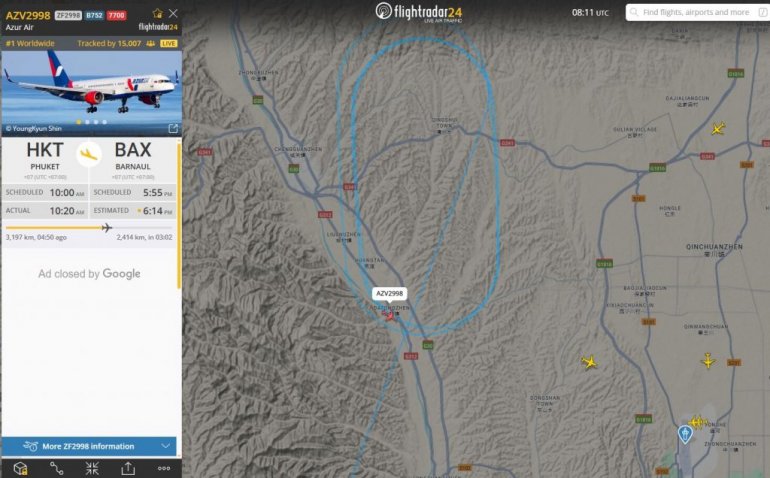Select the second photo carousel dot
The image size is (770, 478).
point(87,122)
